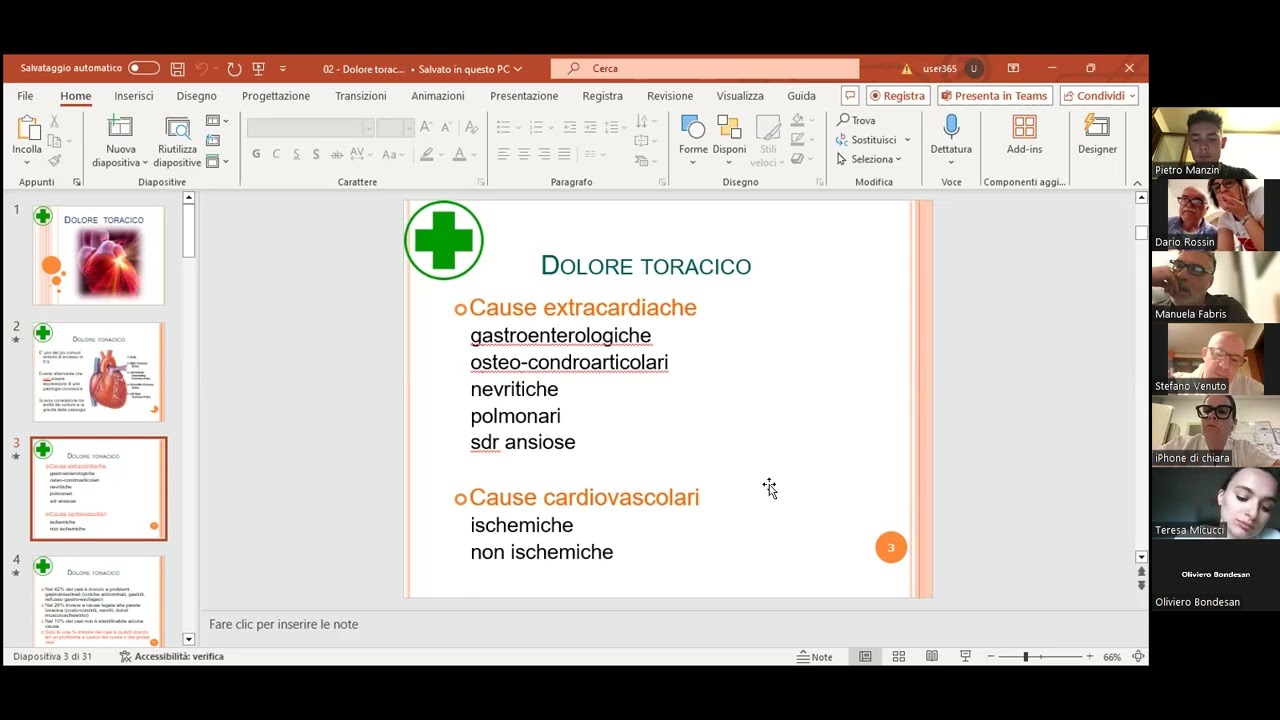1280x720 pixels.
Task: Click the Add-ins icon
Action: pyautogui.click(x=1024, y=127)
